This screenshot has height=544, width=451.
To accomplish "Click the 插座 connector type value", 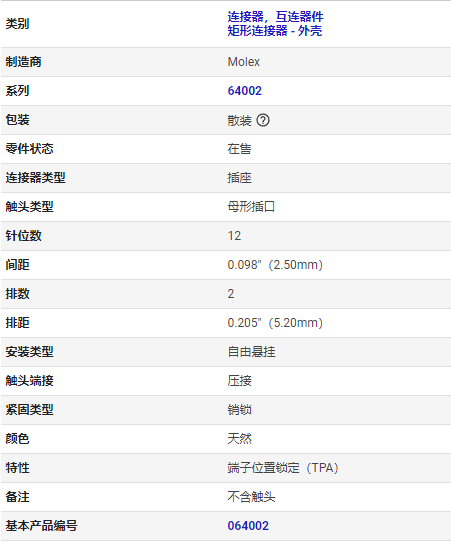I will click(x=239, y=178).
